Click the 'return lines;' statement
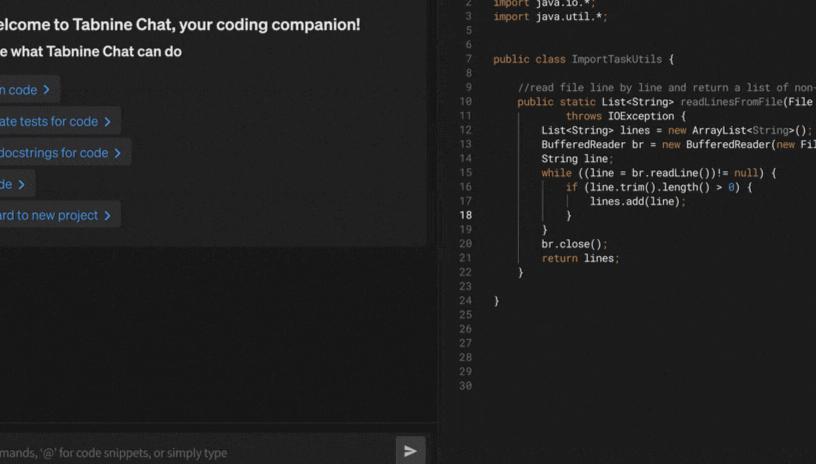Image resolution: width=816 pixels, height=464 pixels. pyautogui.click(x=580, y=258)
